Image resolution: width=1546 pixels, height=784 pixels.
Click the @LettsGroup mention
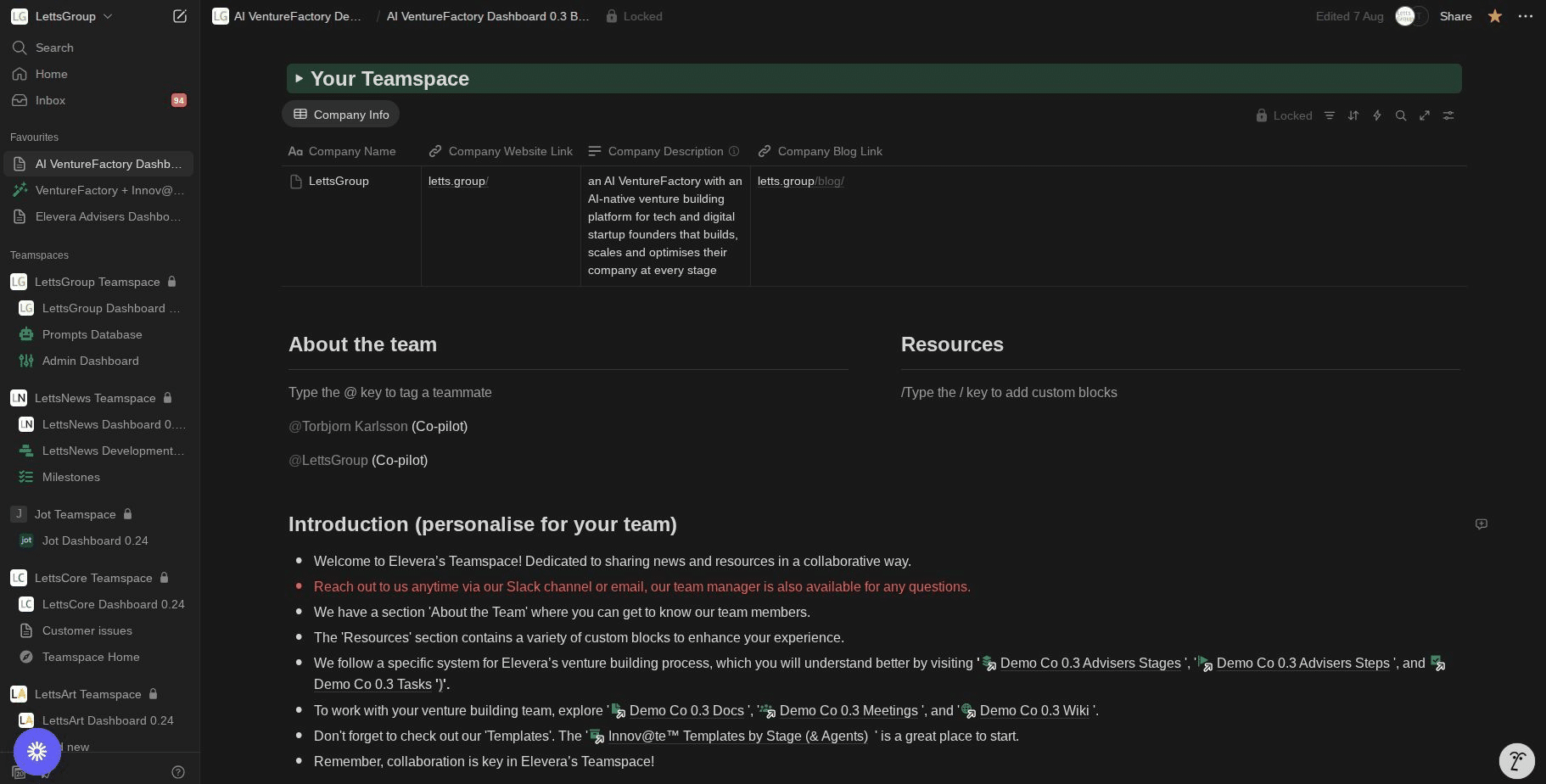point(328,460)
